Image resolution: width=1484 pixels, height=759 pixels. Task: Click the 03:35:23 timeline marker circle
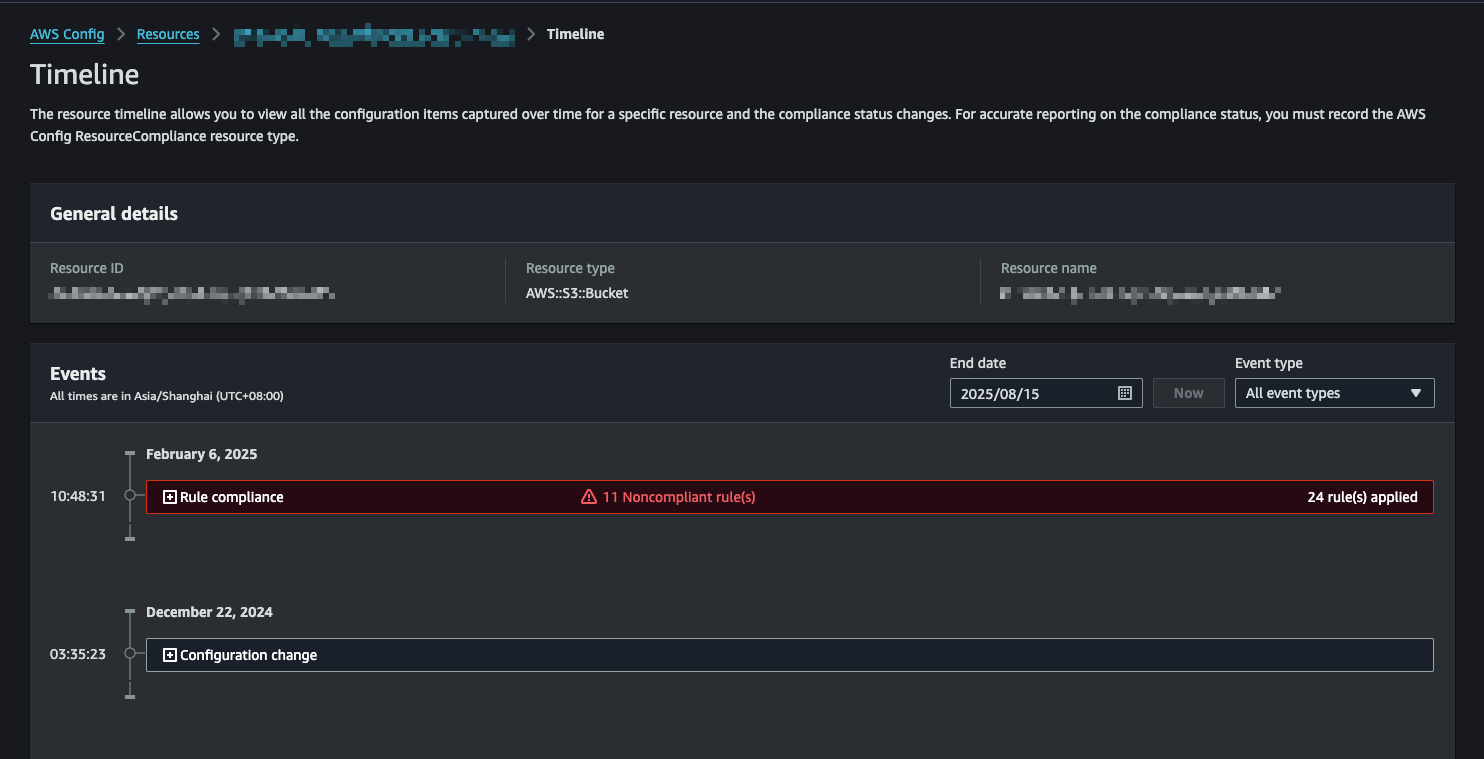click(x=129, y=653)
